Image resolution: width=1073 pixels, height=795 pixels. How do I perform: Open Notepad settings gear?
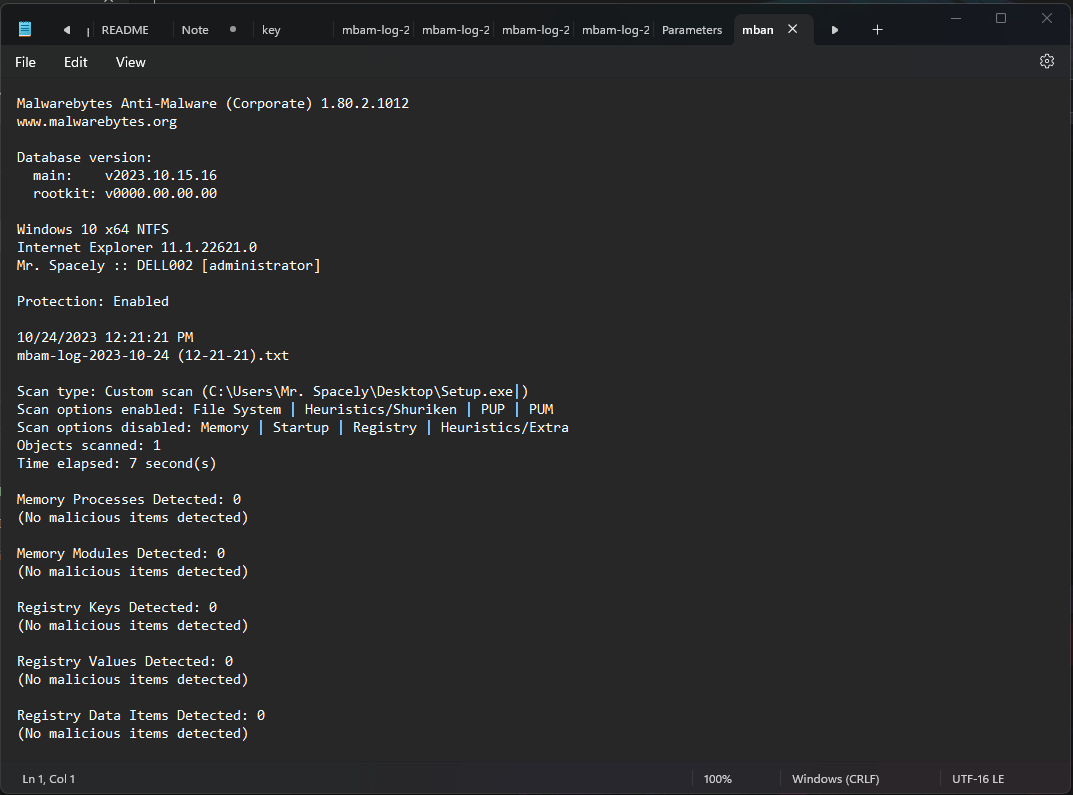pyautogui.click(x=1046, y=62)
